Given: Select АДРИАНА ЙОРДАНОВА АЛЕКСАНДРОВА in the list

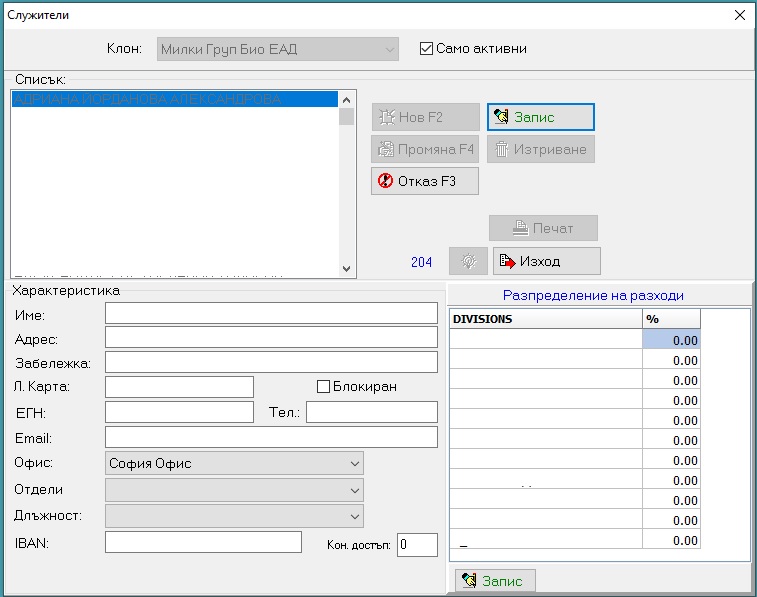Looking at the screenshot, I should click(175, 99).
